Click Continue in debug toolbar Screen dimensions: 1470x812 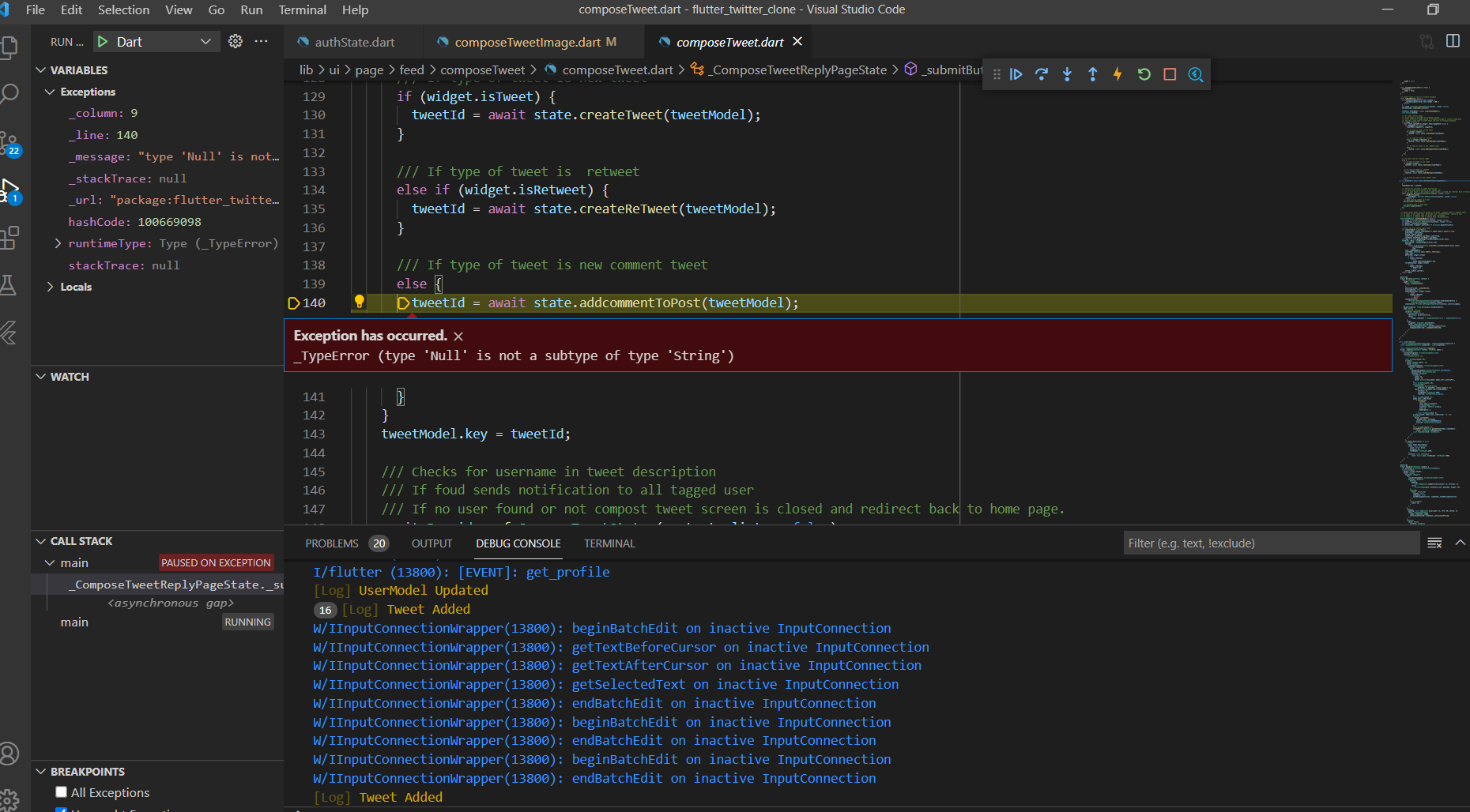click(1016, 74)
